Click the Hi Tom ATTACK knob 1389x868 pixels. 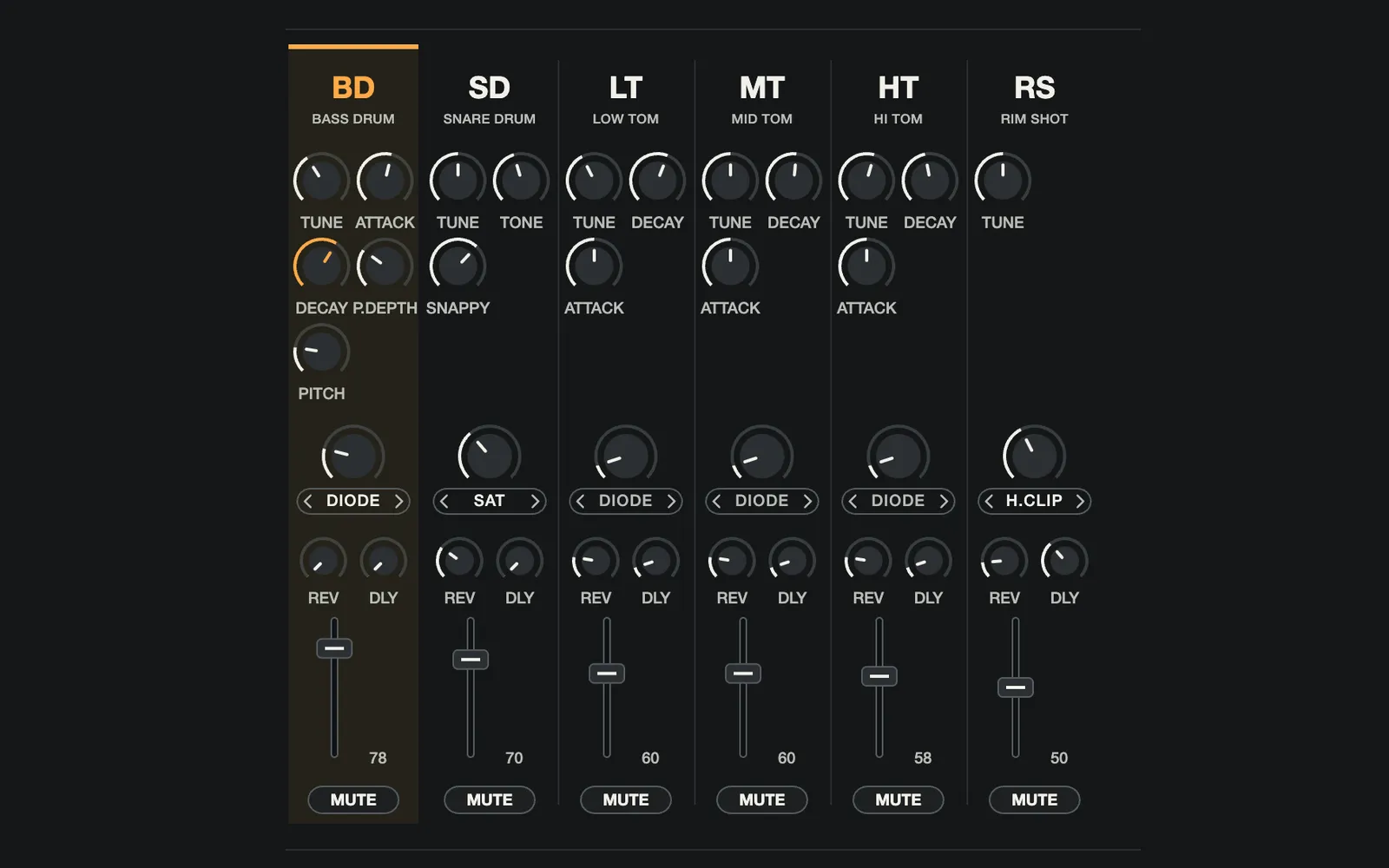point(866,266)
